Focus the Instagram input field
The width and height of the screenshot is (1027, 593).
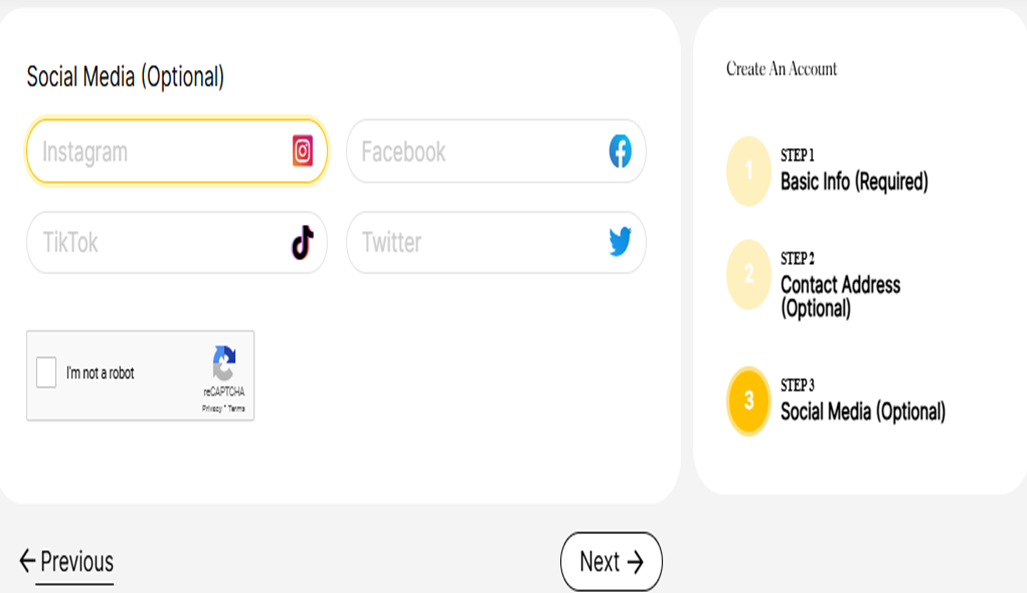(177, 151)
